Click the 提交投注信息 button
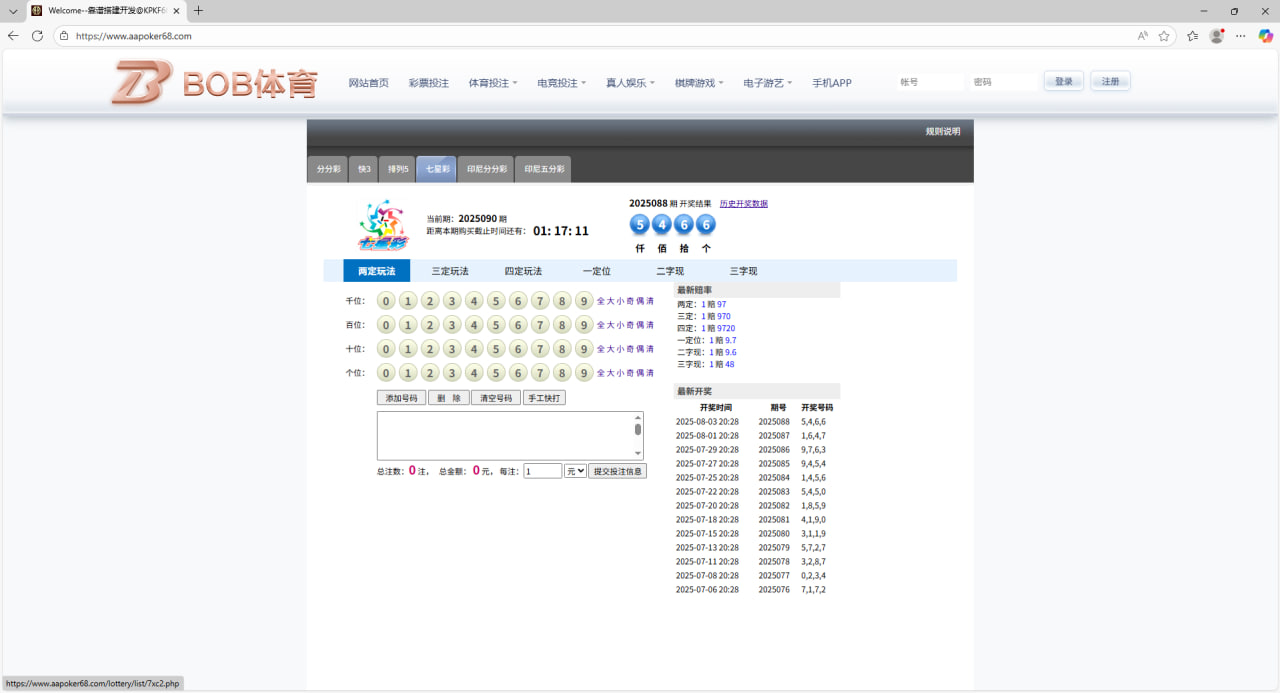Screen dimensions: 1280x693 coord(617,471)
